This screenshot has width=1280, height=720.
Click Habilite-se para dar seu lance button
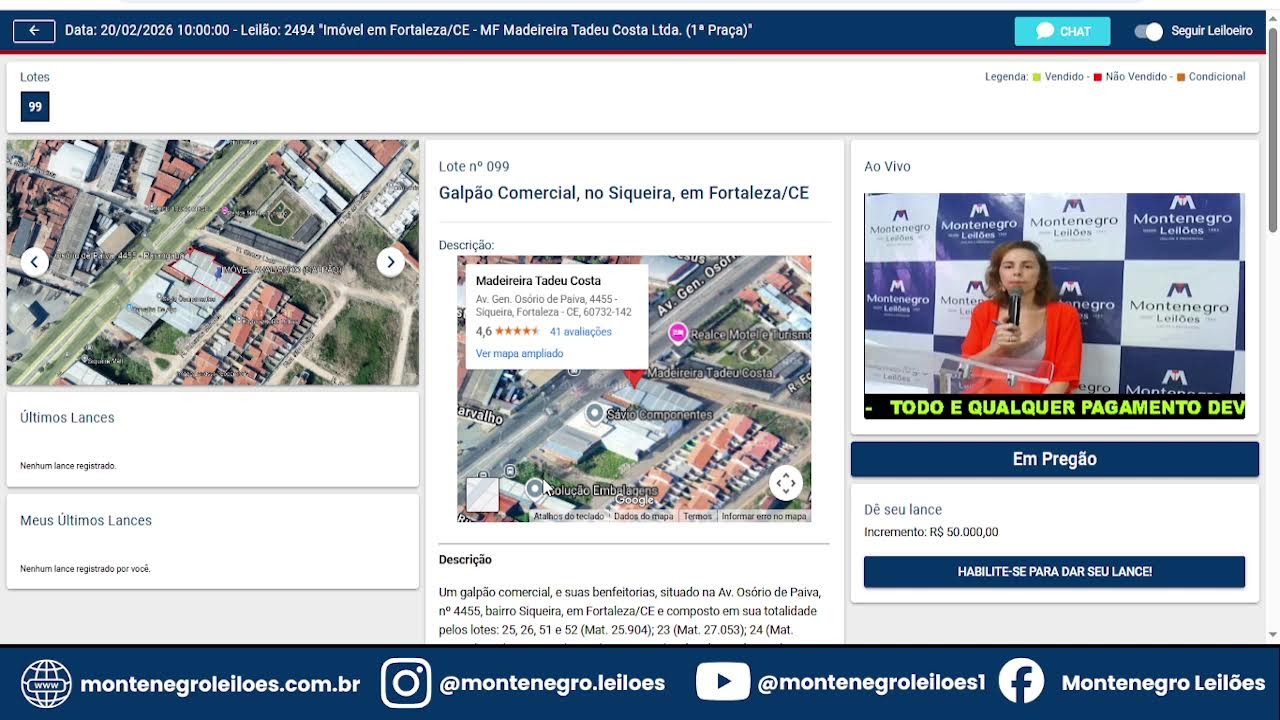(x=1054, y=572)
